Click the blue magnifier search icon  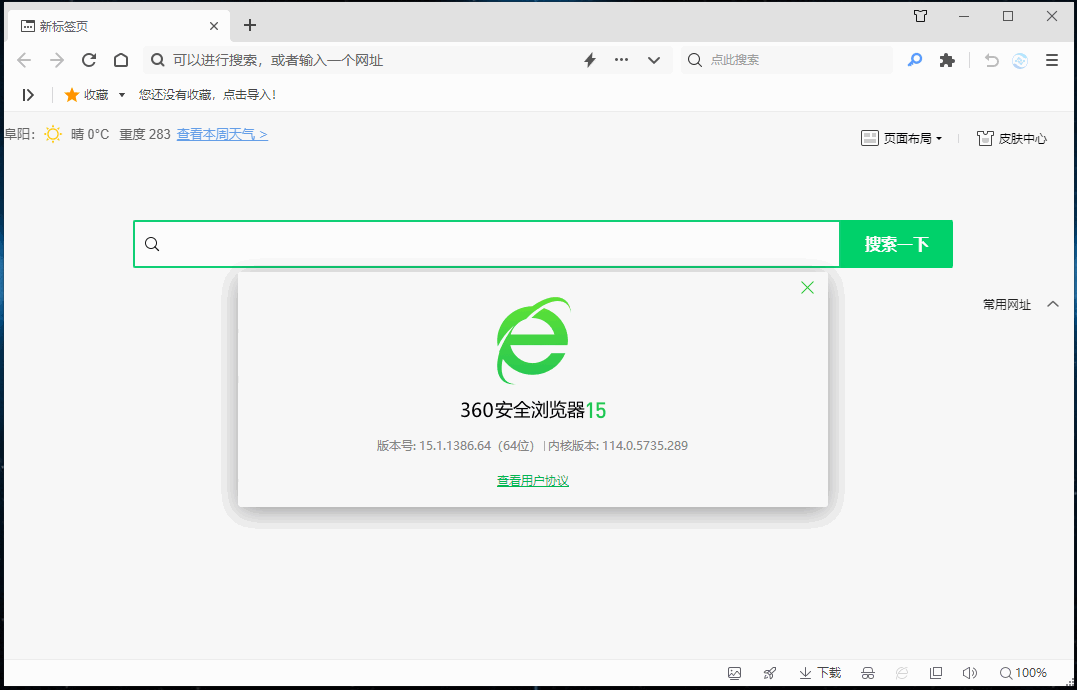point(914,60)
